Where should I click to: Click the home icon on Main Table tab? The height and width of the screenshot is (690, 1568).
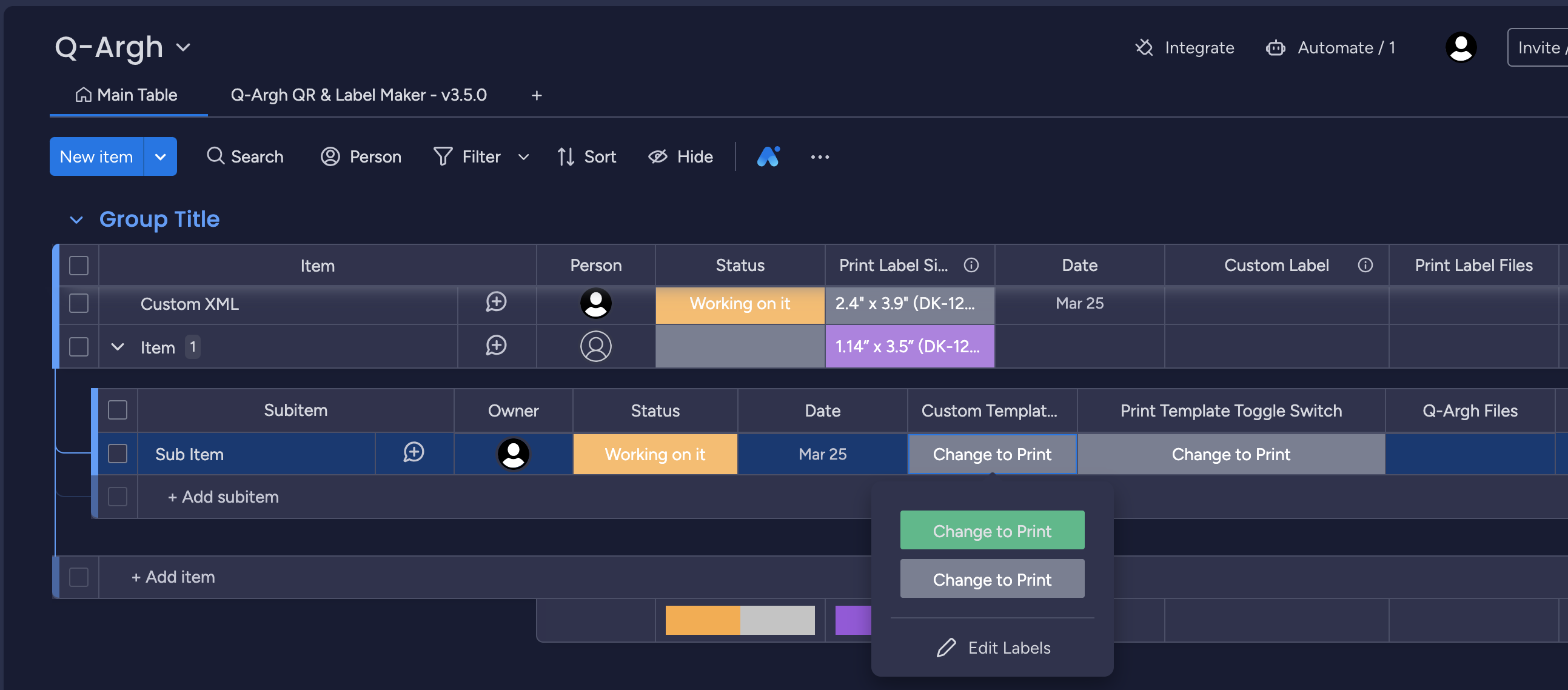84,95
